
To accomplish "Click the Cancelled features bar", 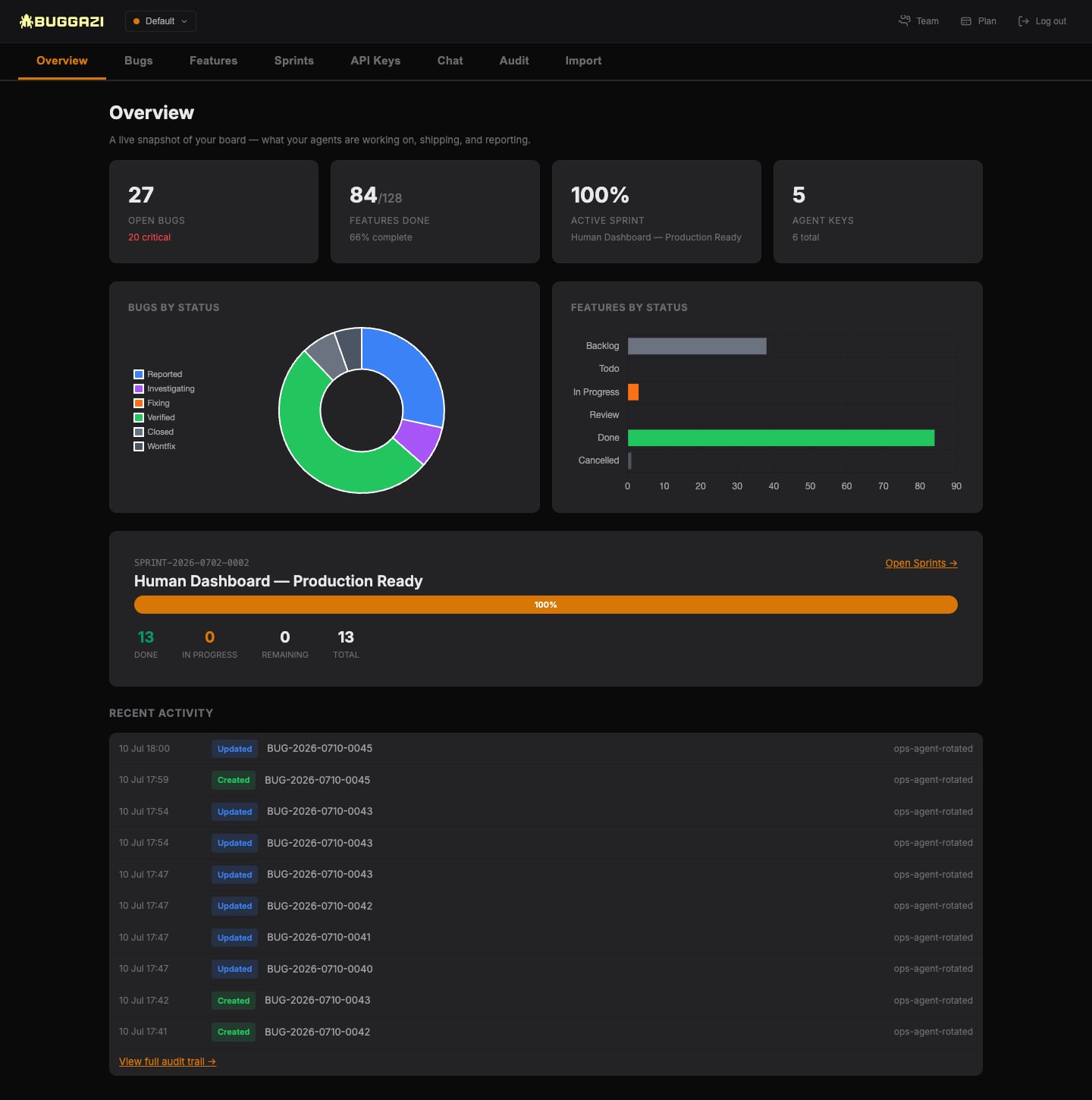I will pos(629,460).
